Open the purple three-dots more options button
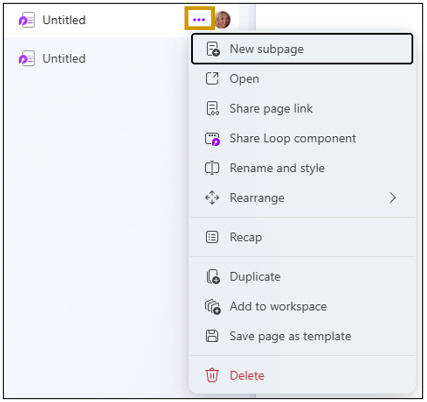 click(x=199, y=20)
